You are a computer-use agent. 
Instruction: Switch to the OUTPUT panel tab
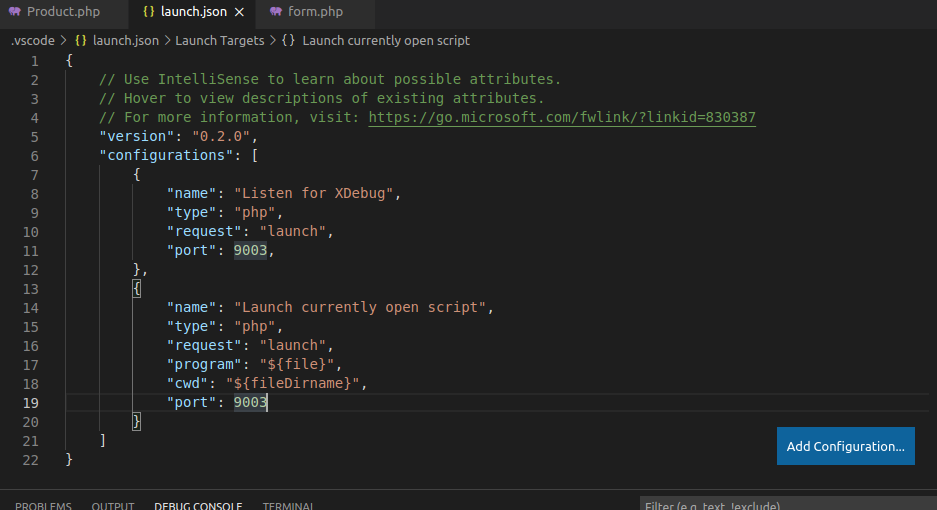112,505
